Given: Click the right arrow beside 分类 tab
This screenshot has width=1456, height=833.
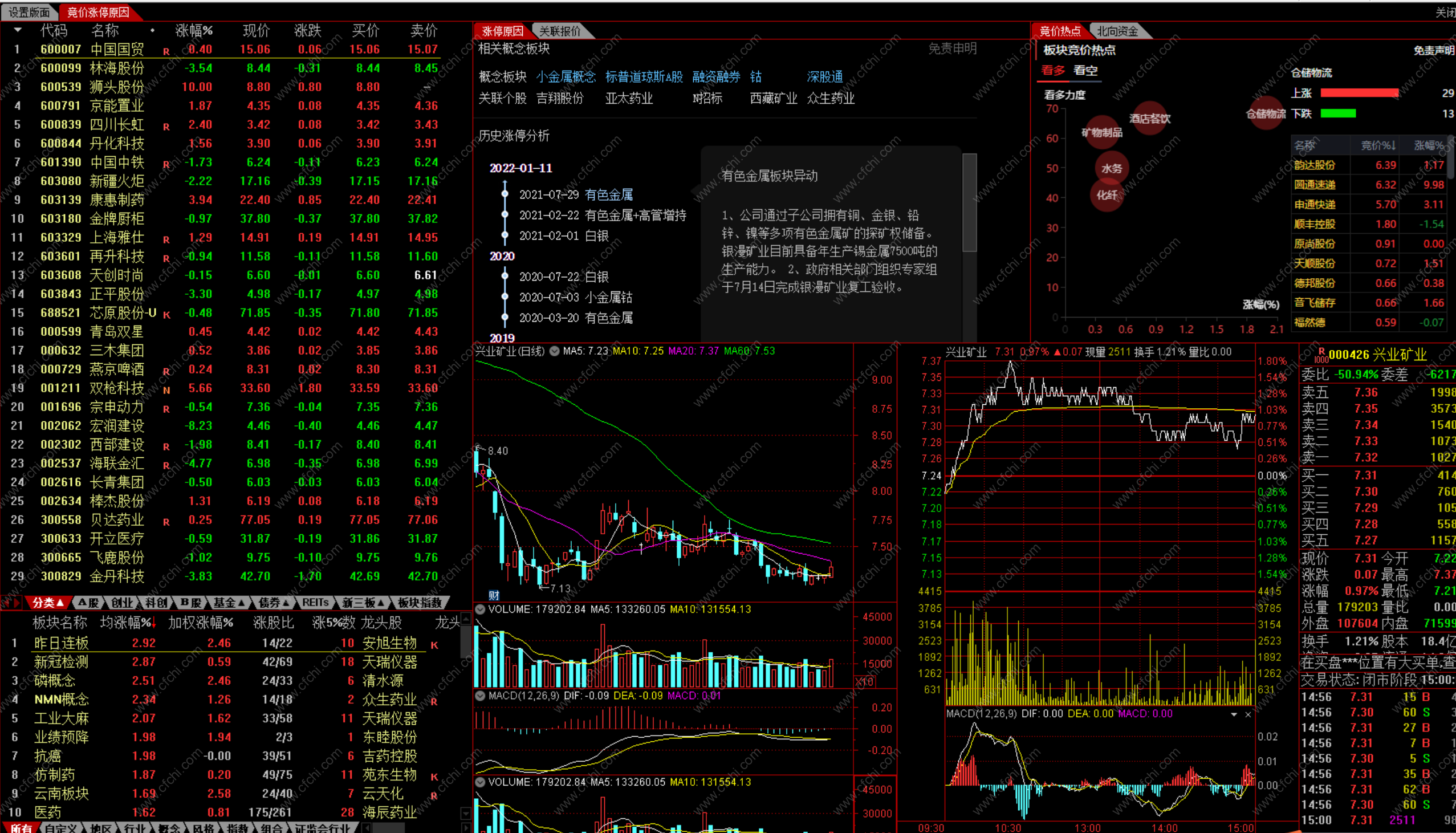Looking at the screenshot, I should [17, 603].
